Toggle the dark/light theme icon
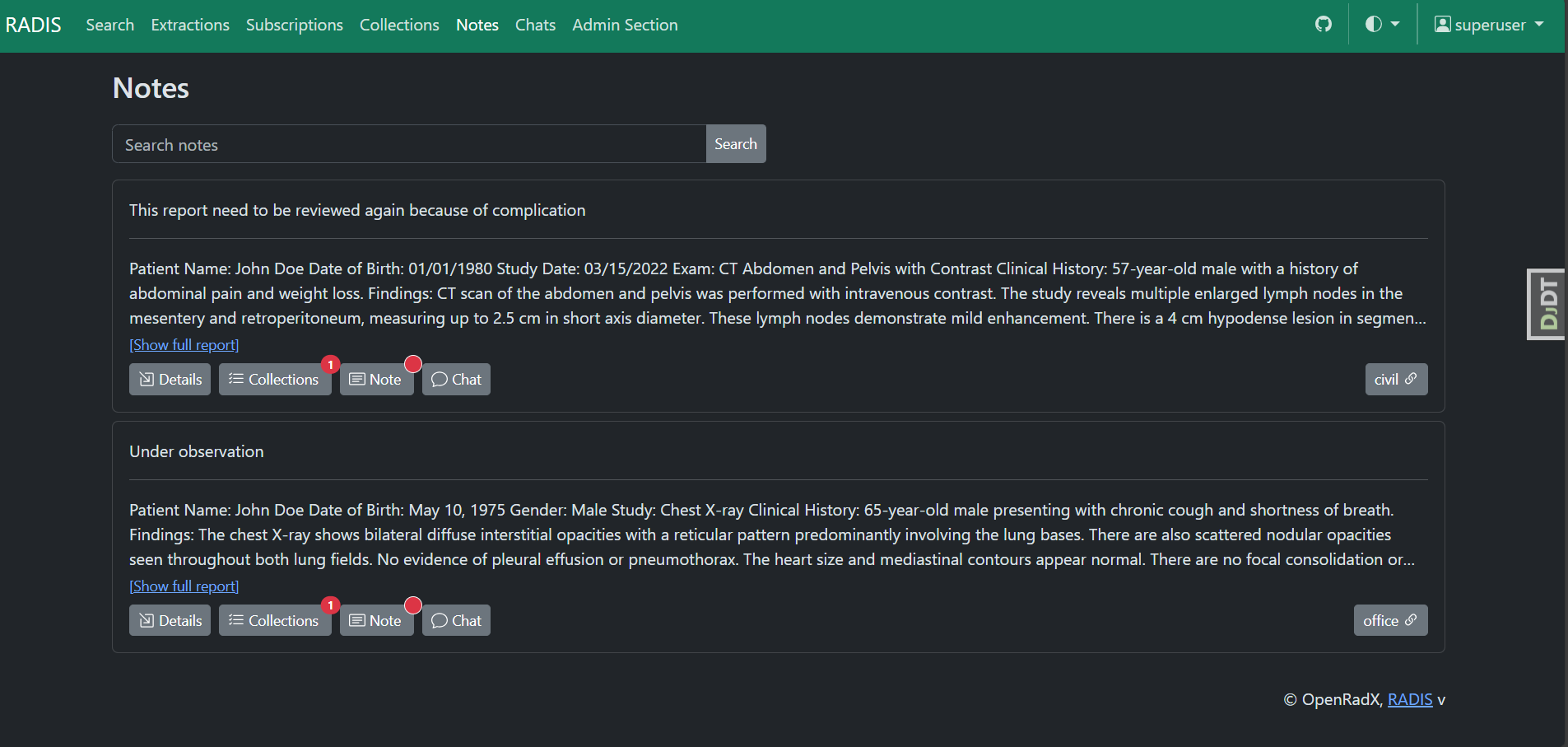This screenshot has width=1568, height=747. 1372,24
